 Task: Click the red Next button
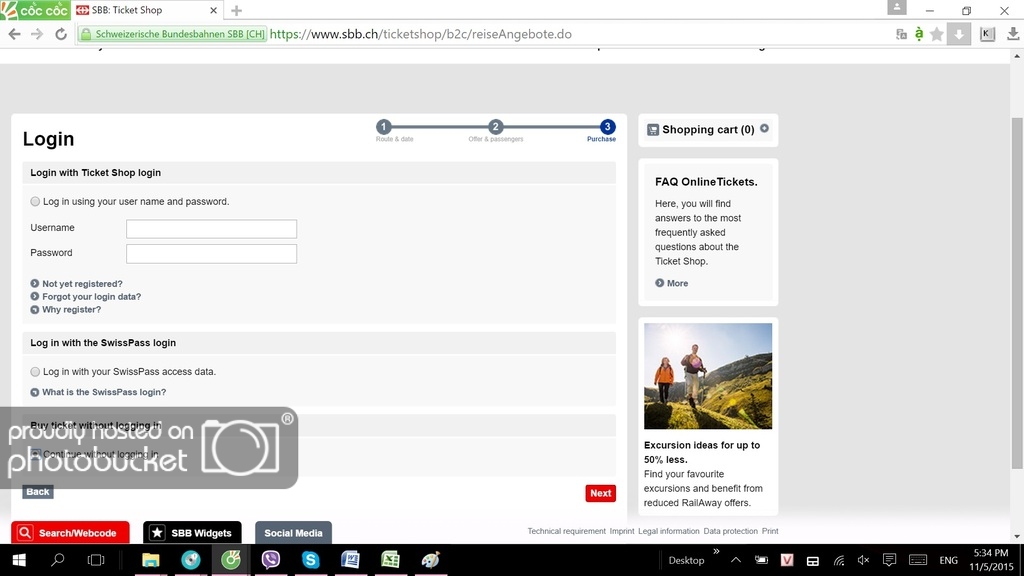(601, 493)
